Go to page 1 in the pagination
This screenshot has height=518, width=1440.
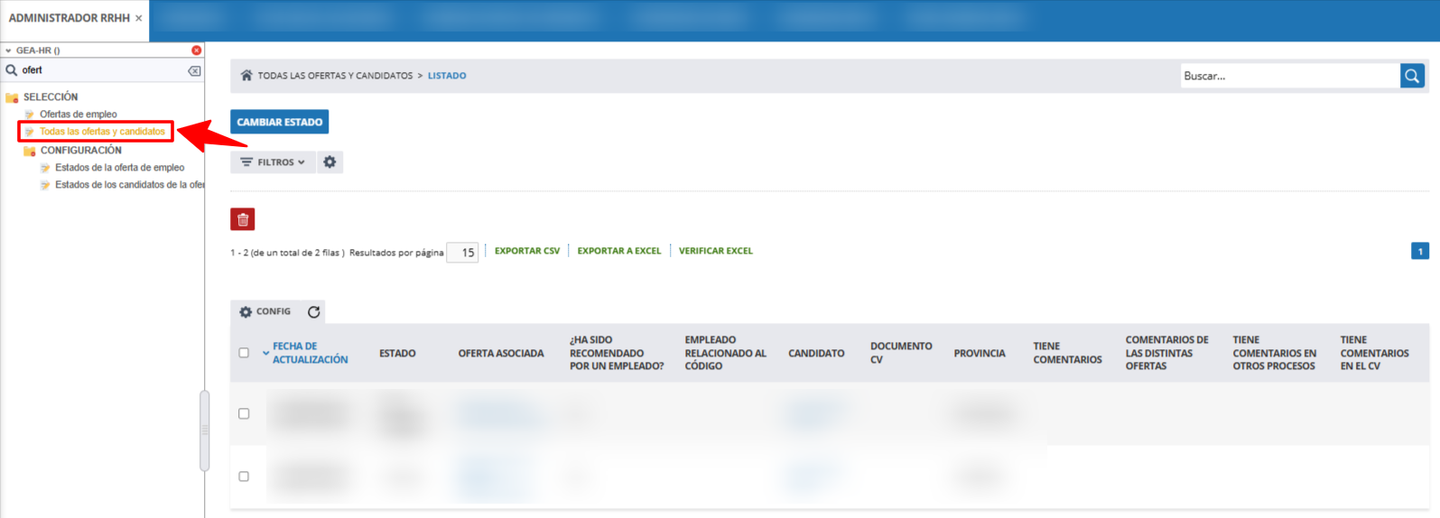[x=1420, y=251]
